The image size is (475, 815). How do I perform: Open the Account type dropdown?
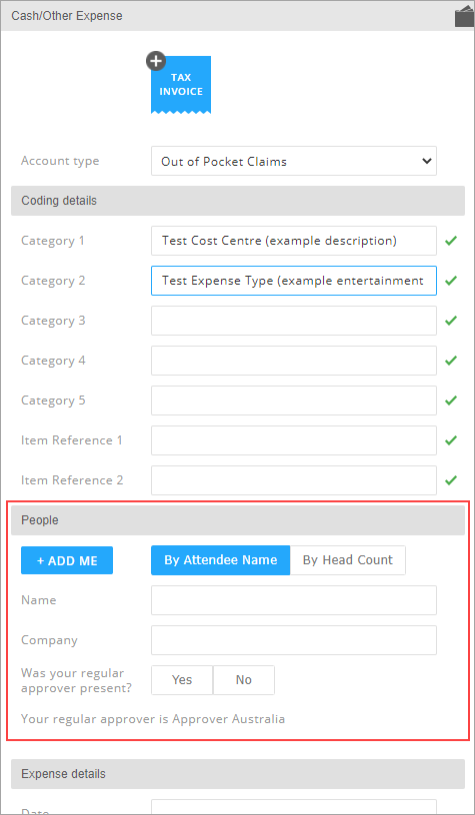click(294, 161)
